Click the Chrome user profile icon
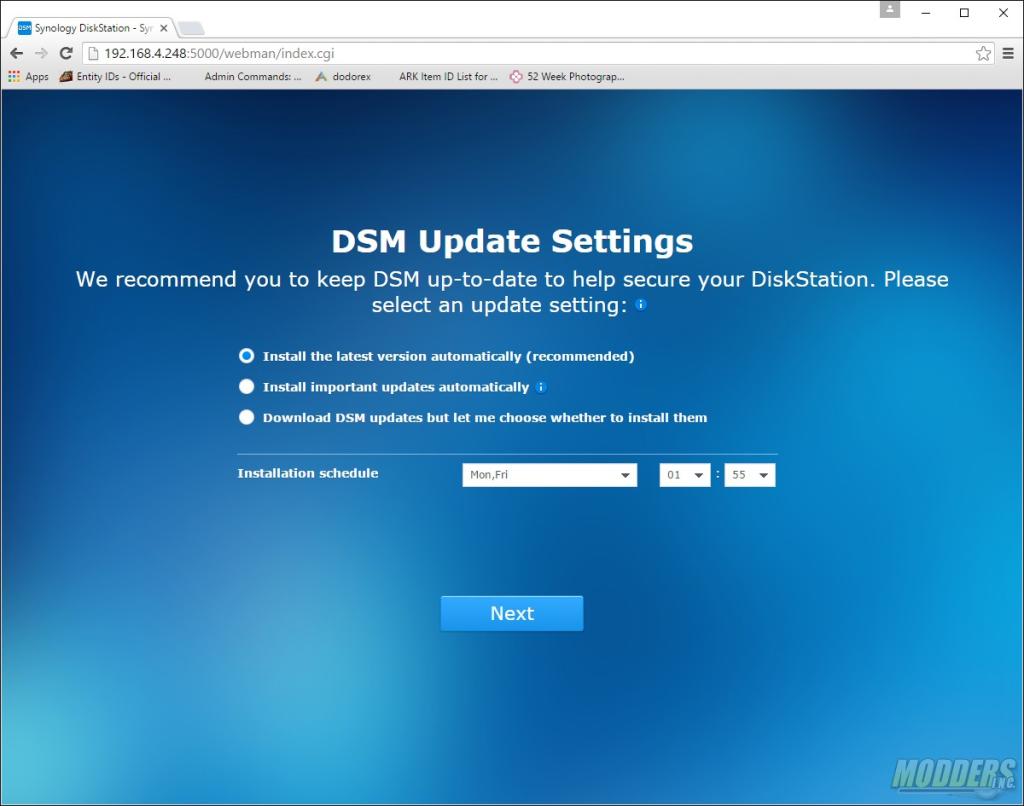Screen dimensions: 1024x806 point(889,10)
